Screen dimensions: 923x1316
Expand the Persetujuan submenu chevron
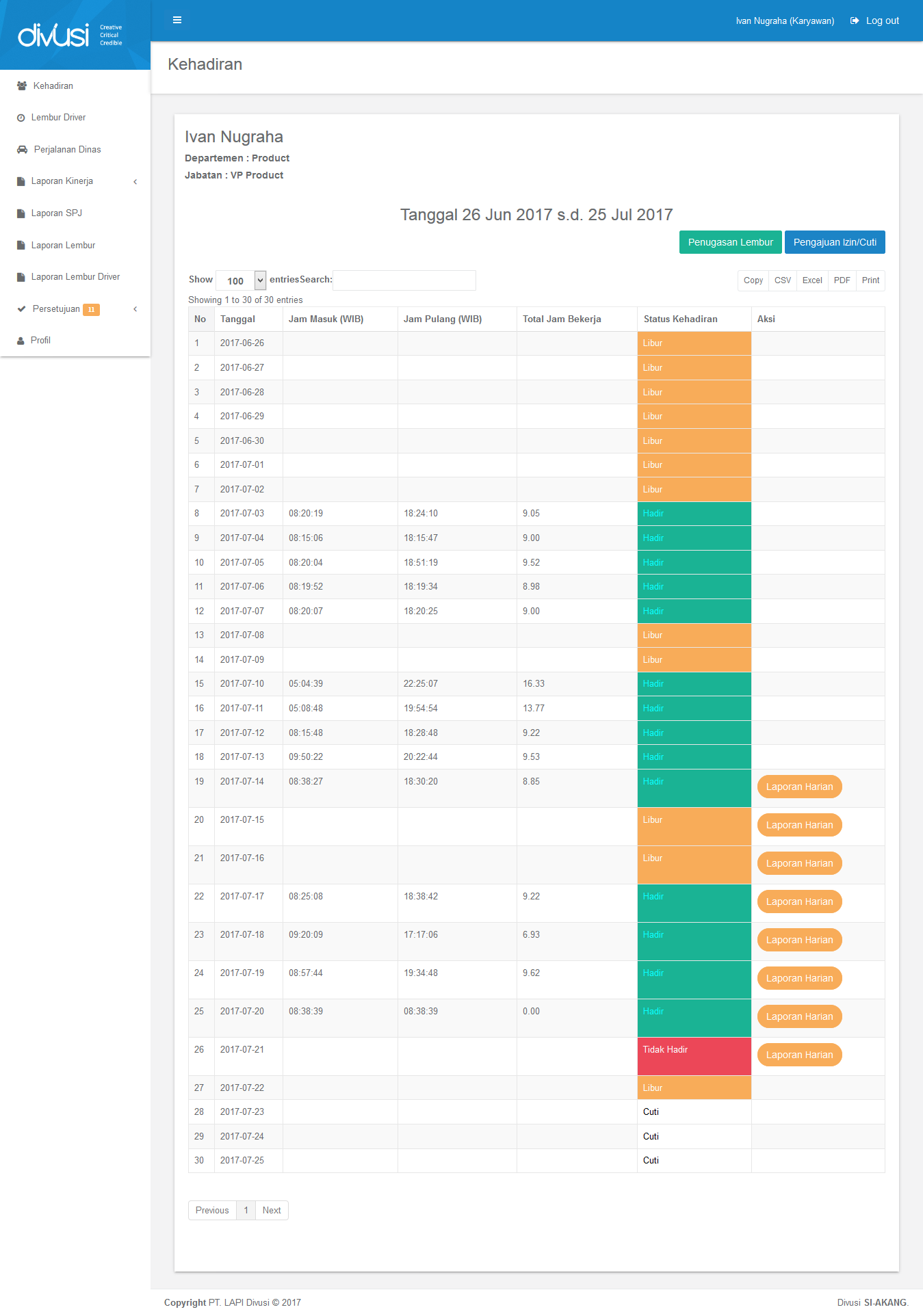point(135,309)
